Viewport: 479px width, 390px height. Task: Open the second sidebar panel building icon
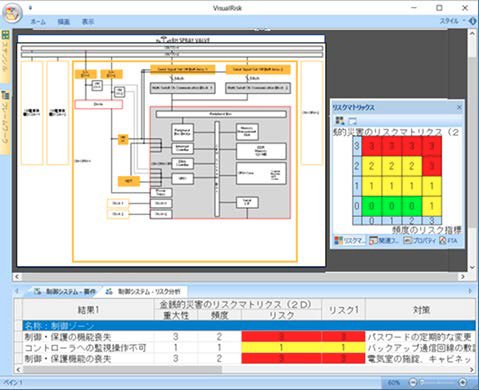[x=5, y=95]
